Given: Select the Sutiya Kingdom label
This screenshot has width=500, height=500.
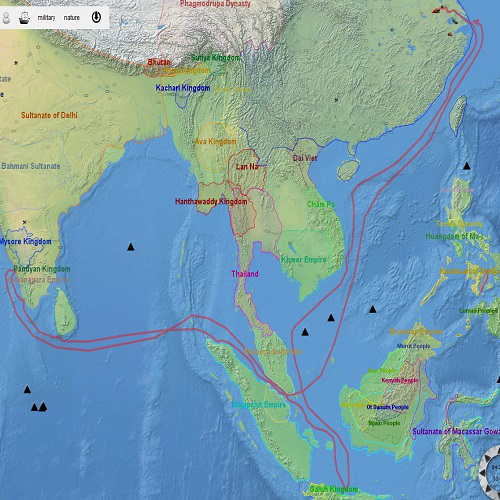Looking at the screenshot, I should [215, 58].
